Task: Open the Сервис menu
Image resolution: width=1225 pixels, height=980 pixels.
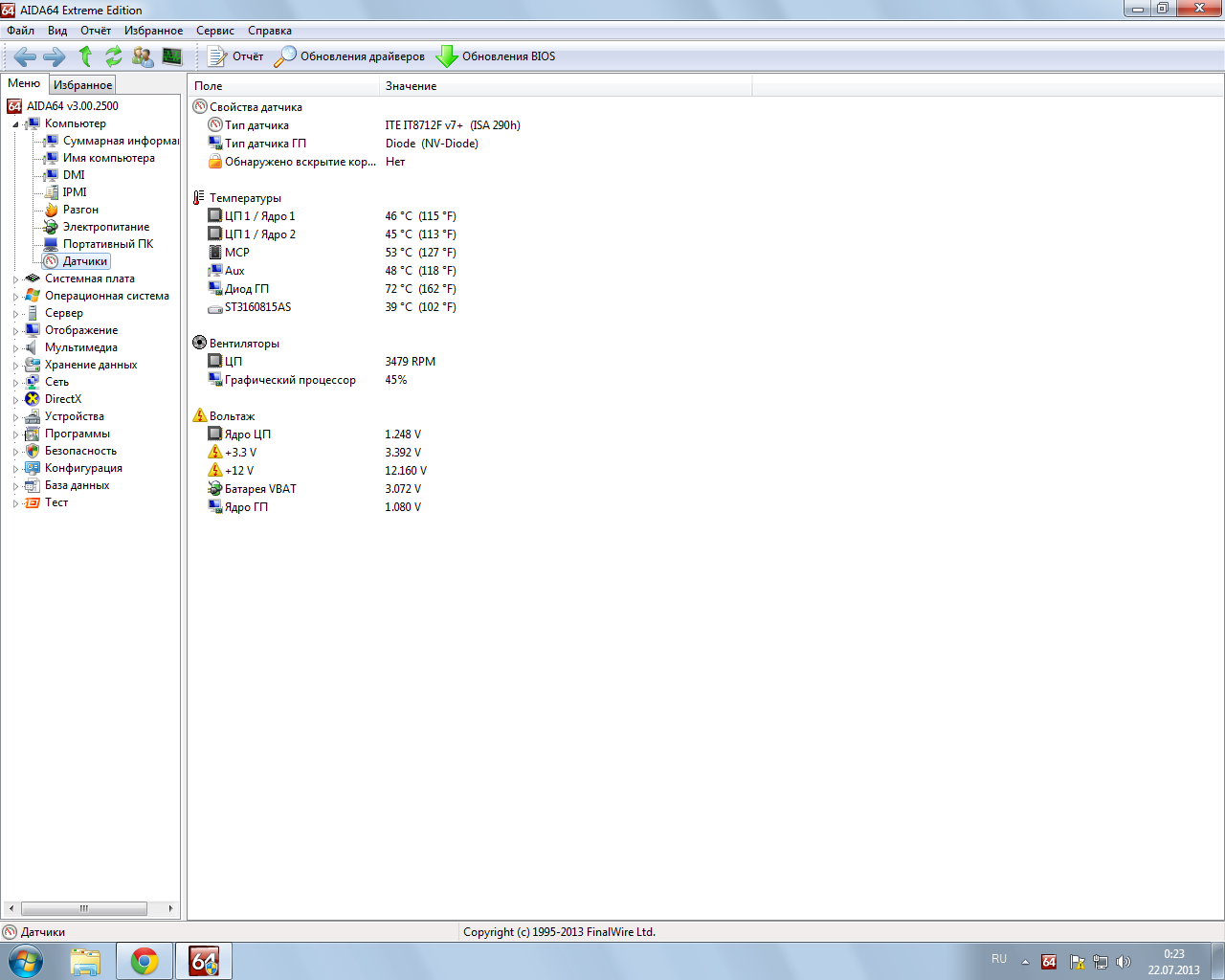Action: click(x=215, y=31)
